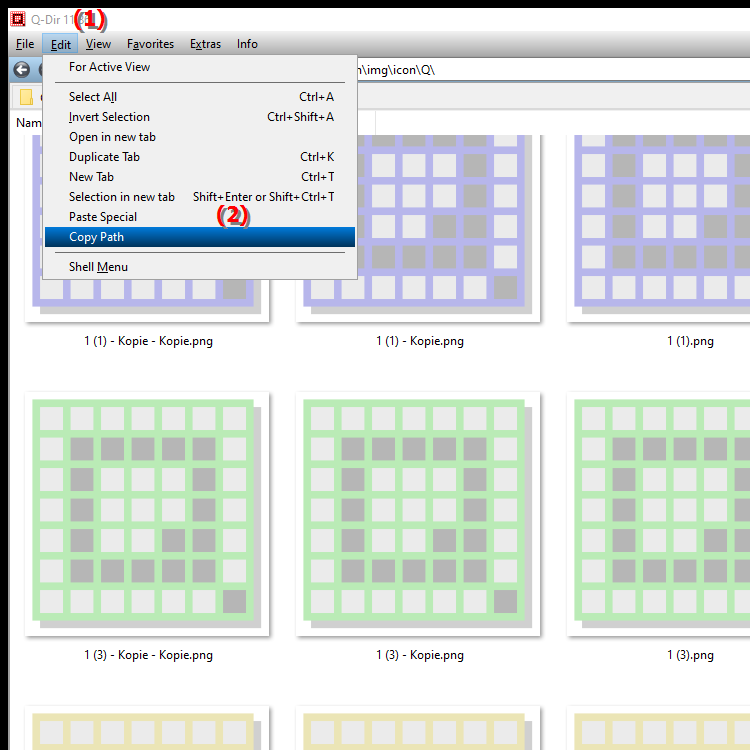Select thumbnail of 1 (1) - Kopie.png
This screenshot has height=750, width=750.
(418, 229)
